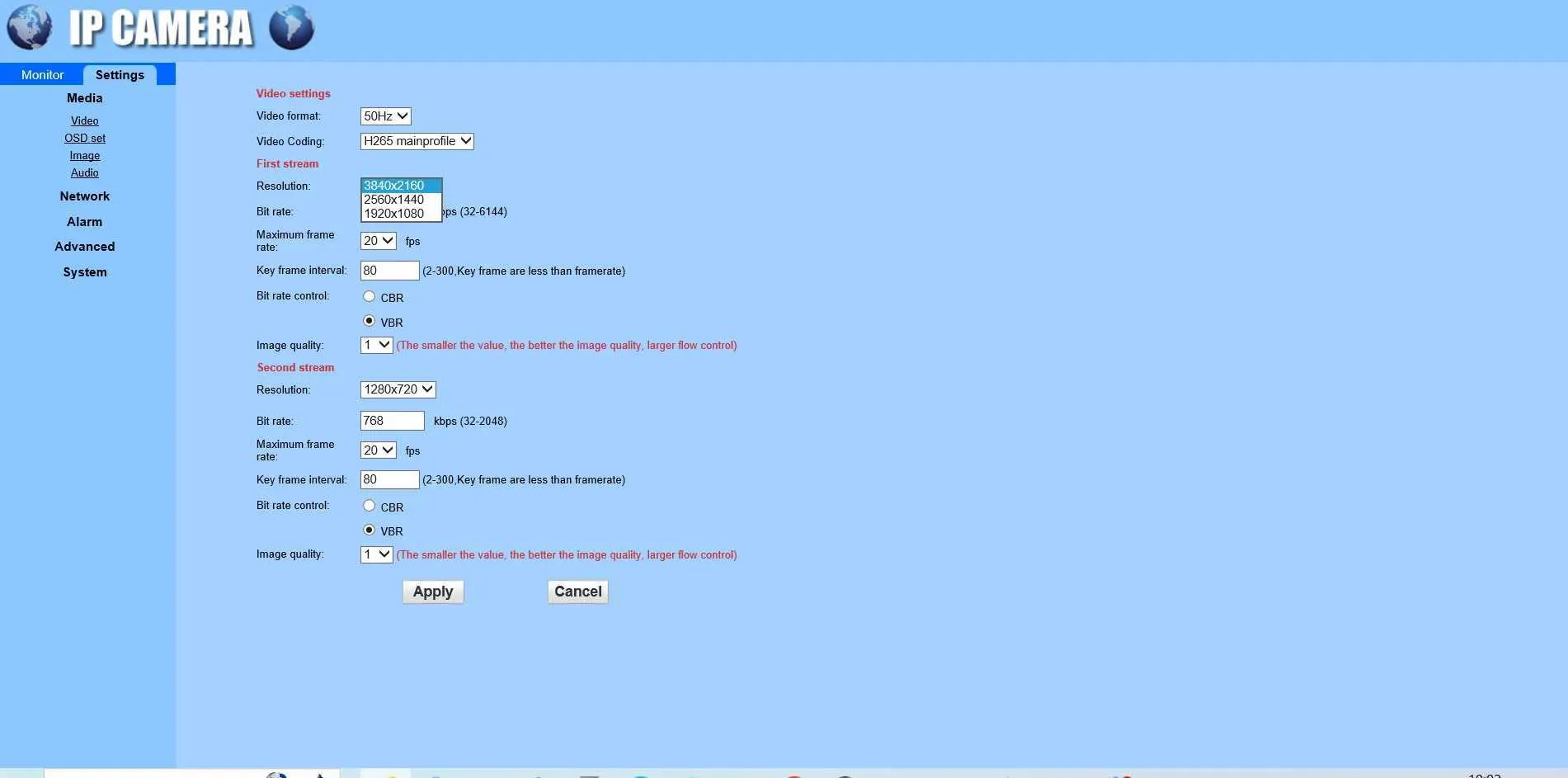Open first stream Image quality dropdown
Screen dimensions: 1568x778
coord(376,345)
